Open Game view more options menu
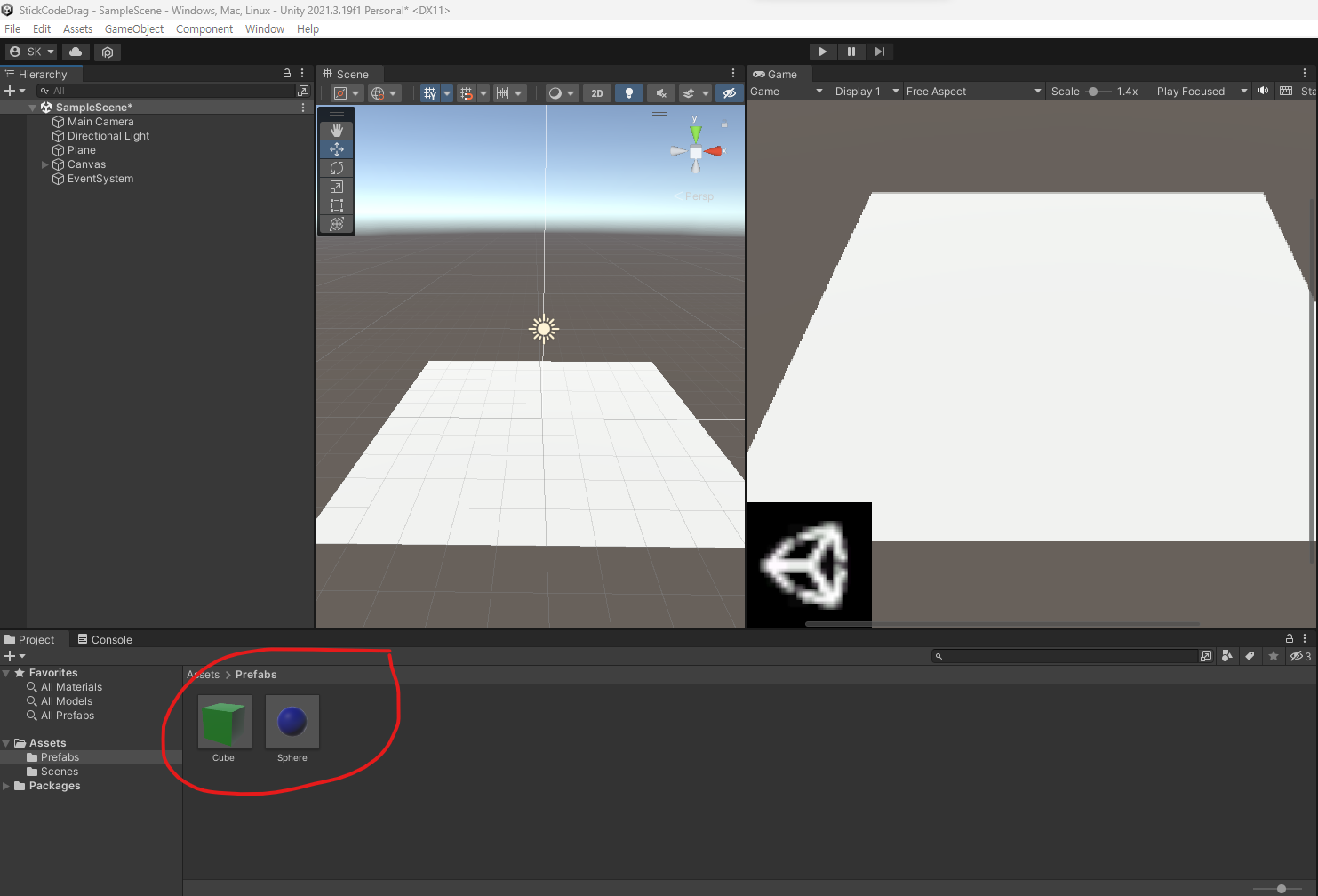 [x=1305, y=74]
